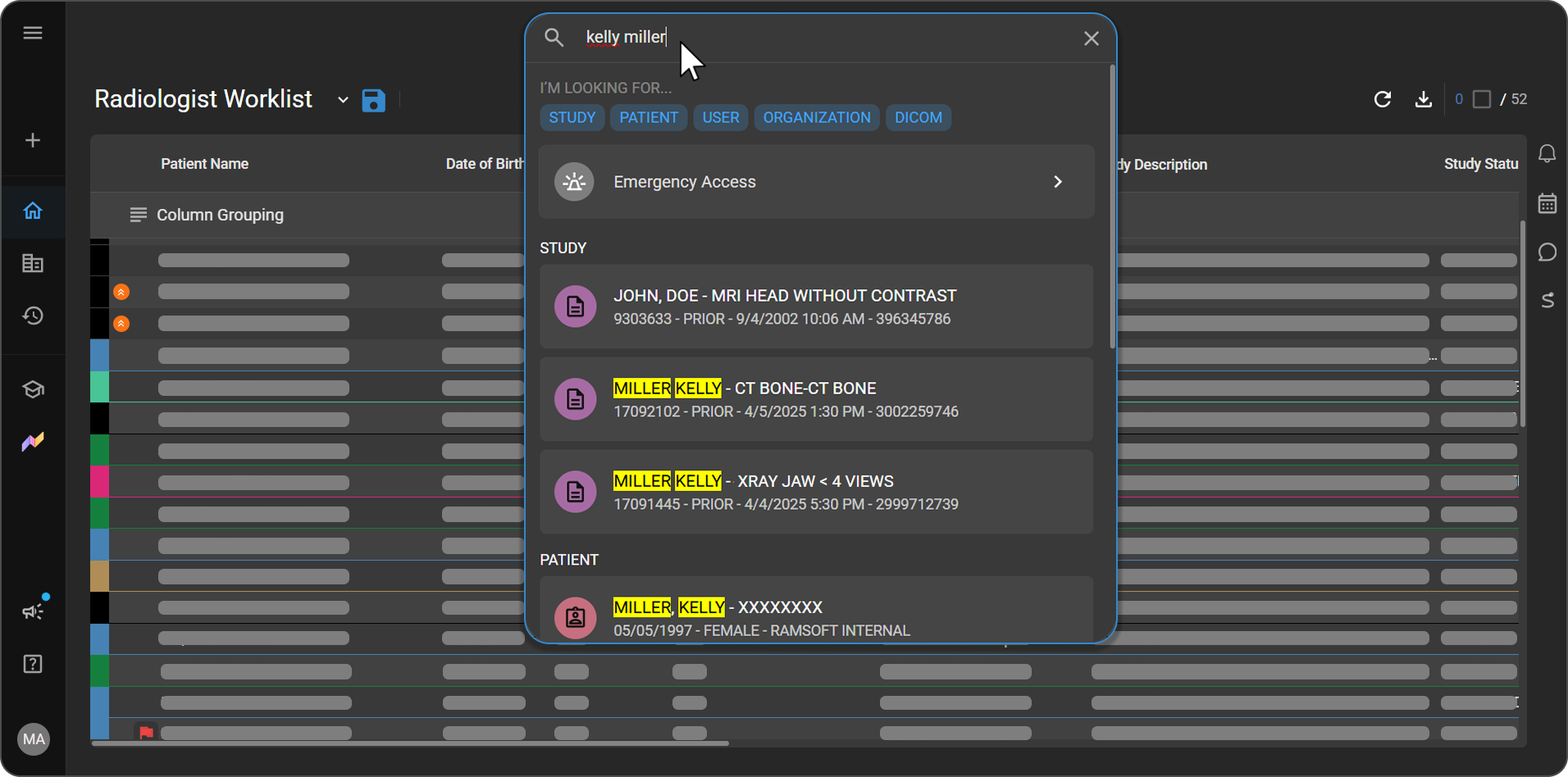Click the red flag in bottom row
This screenshot has width=1568, height=777.
pyautogui.click(x=146, y=733)
